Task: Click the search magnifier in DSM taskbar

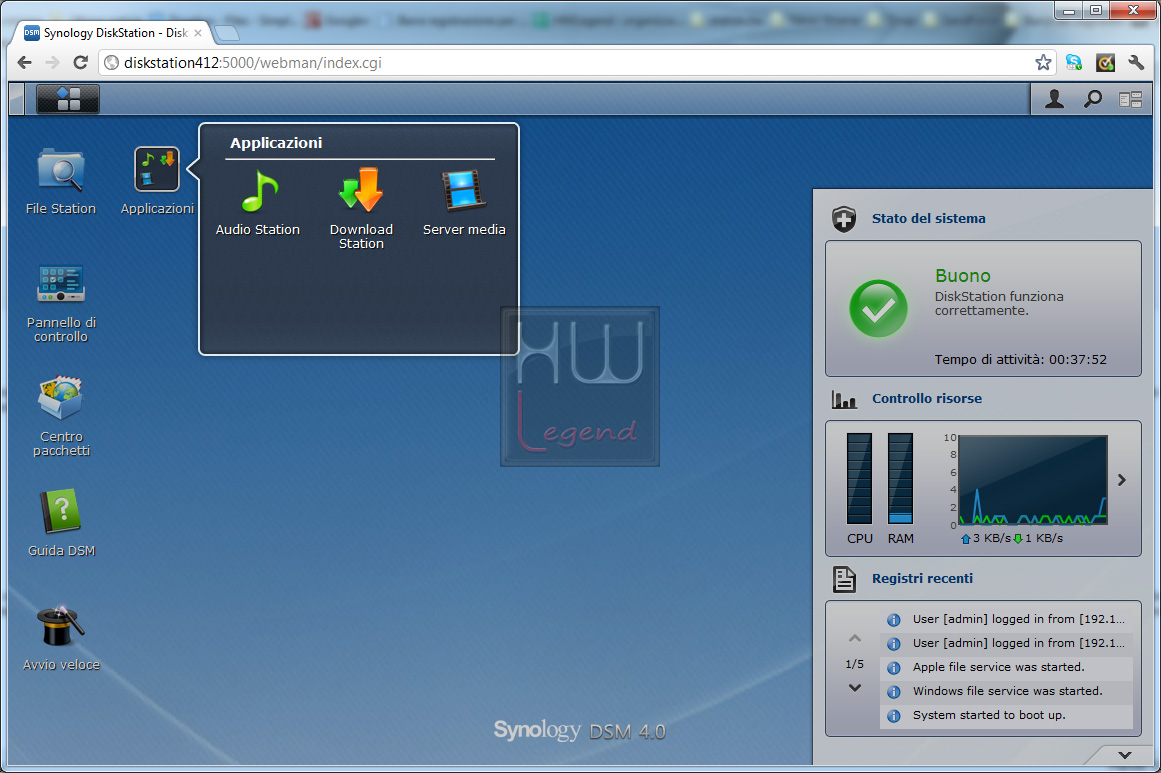Action: (1093, 98)
